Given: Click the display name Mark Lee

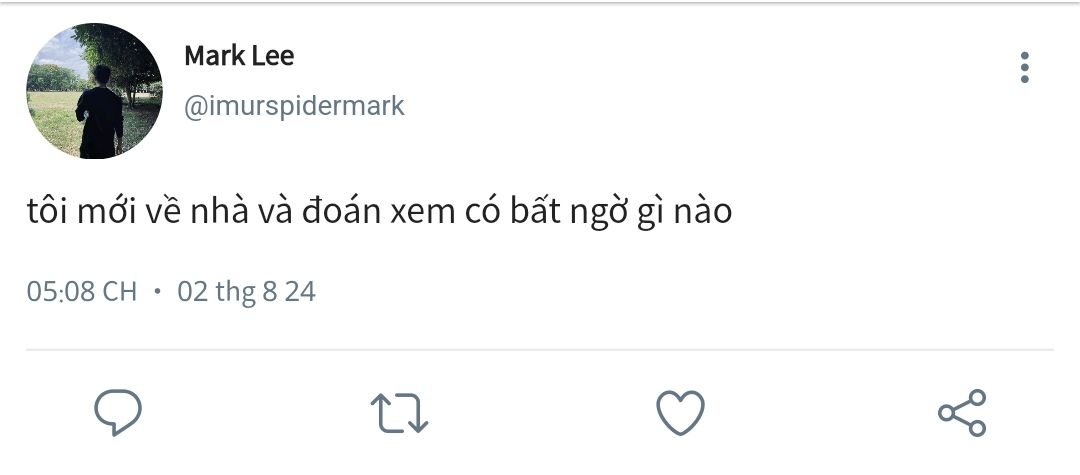Looking at the screenshot, I should pyautogui.click(x=239, y=56).
